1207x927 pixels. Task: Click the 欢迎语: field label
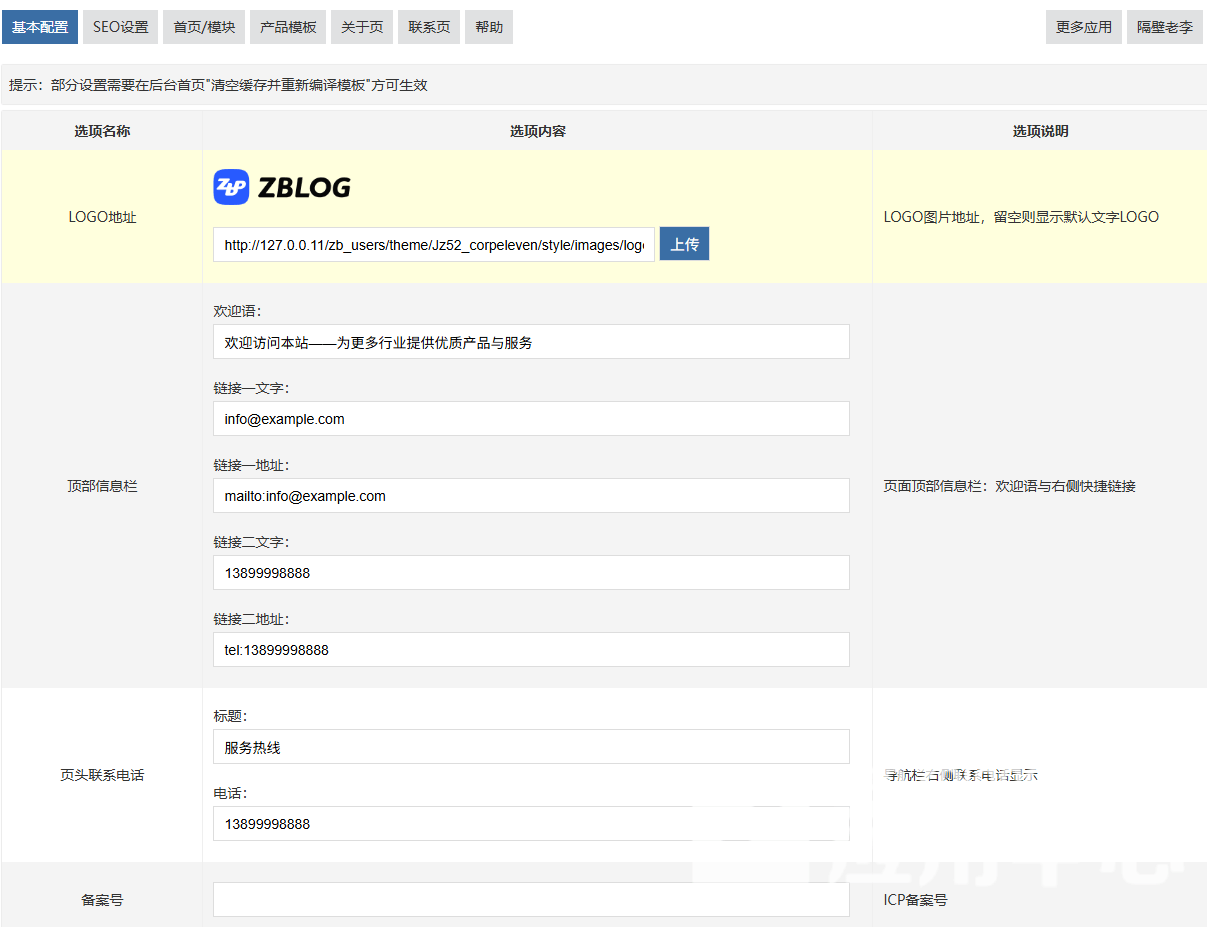(237, 311)
